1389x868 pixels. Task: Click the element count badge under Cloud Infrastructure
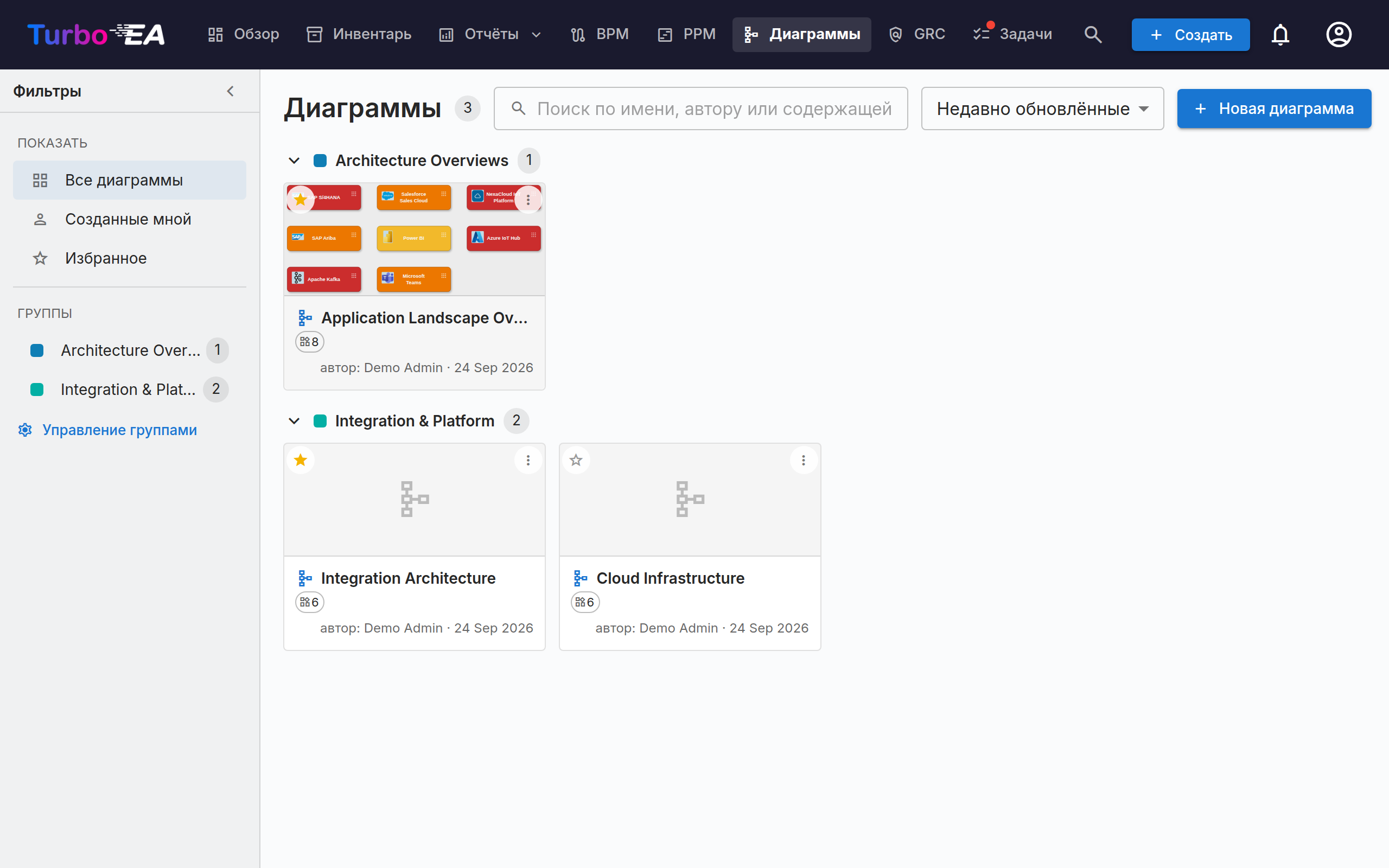[585, 602]
